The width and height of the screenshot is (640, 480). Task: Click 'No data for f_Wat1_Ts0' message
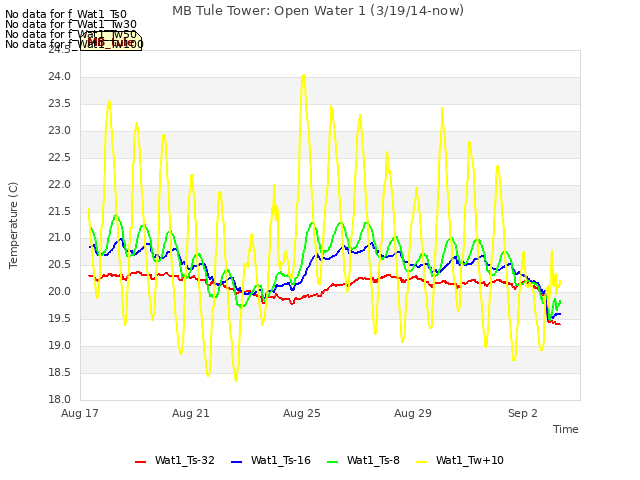coord(66,15)
